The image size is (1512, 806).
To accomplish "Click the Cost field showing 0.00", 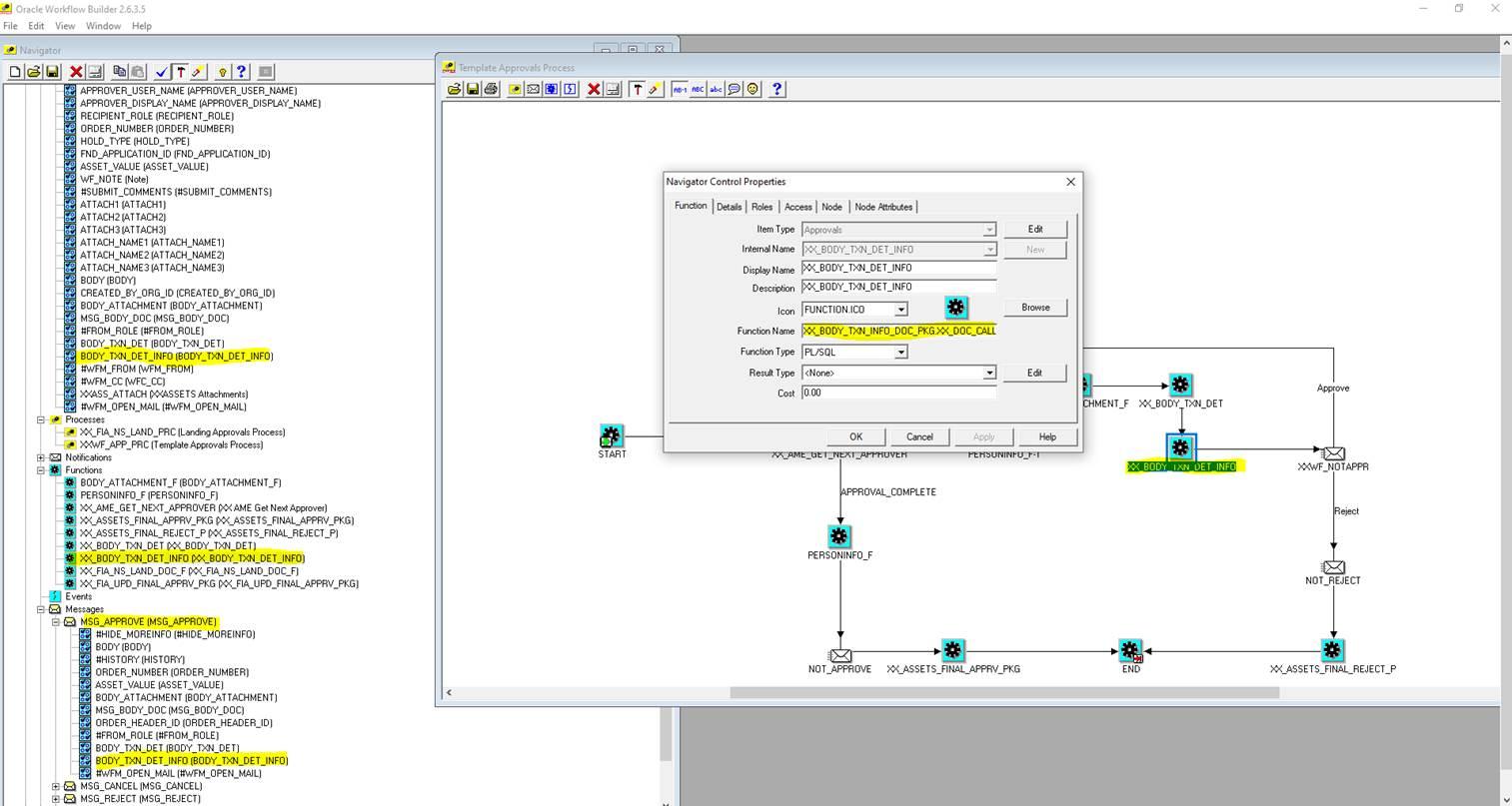I will [898, 394].
